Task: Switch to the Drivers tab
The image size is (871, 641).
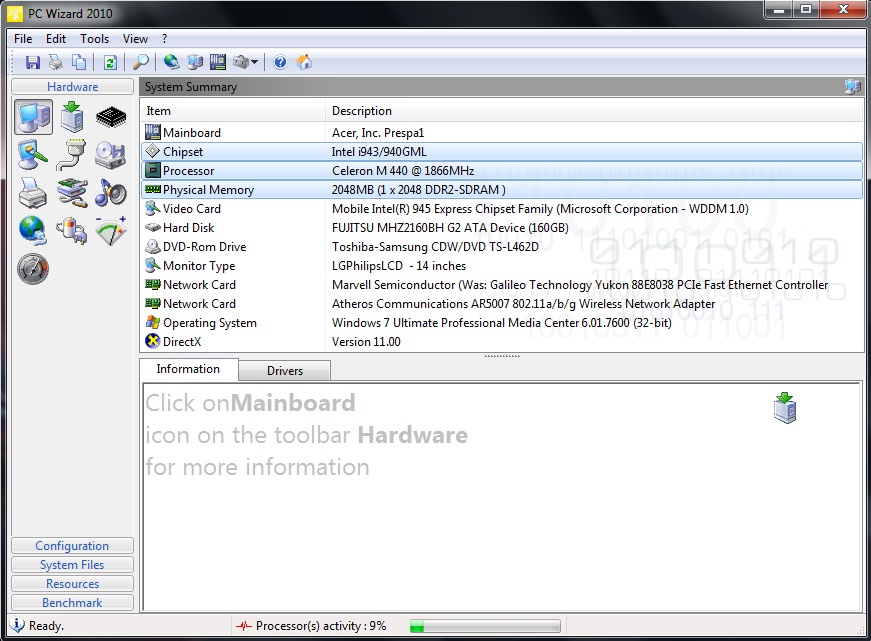Action: [x=284, y=371]
